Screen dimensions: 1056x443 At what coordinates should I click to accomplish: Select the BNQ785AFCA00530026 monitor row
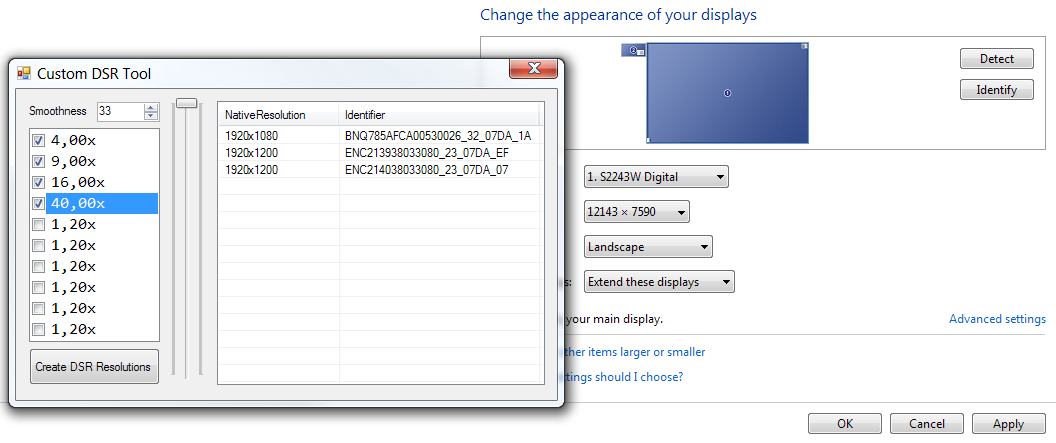pyautogui.click(x=380, y=135)
